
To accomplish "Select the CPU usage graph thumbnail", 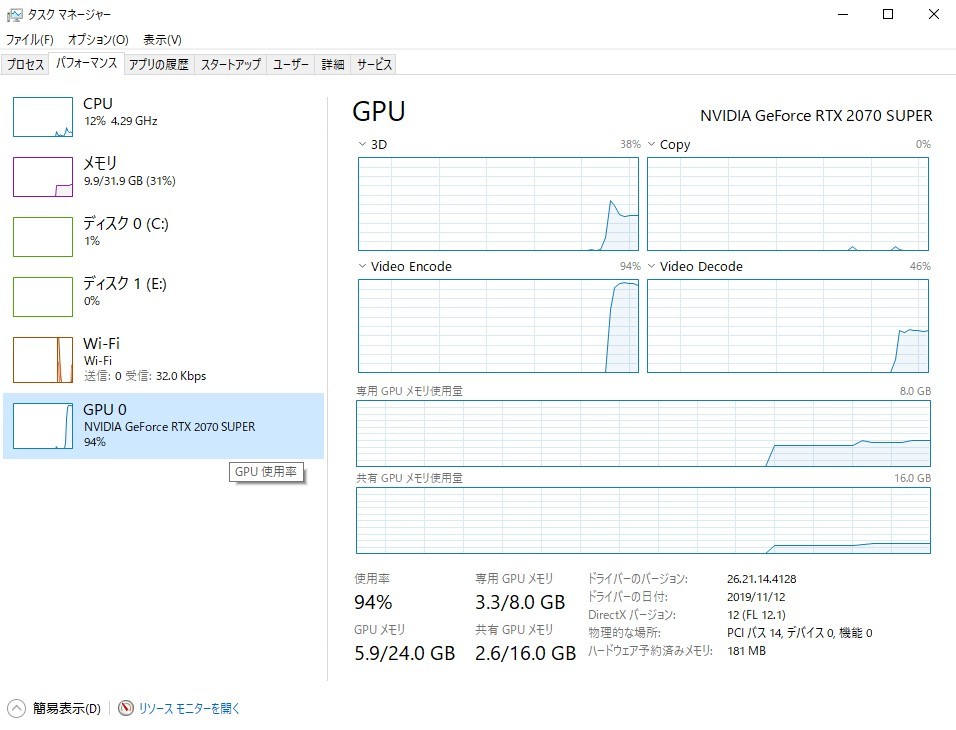I will click(x=43, y=116).
